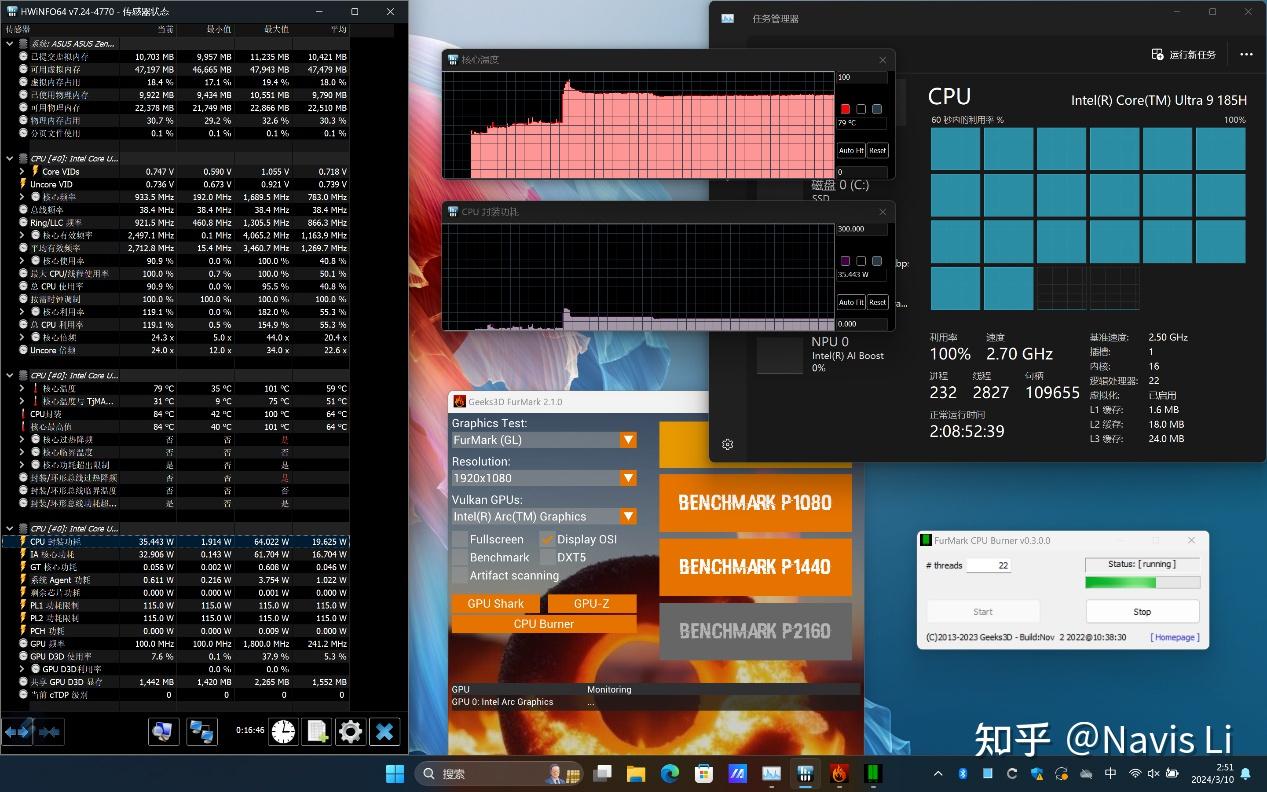
Task: Open Task View on taskbar
Action: click(602, 773)
